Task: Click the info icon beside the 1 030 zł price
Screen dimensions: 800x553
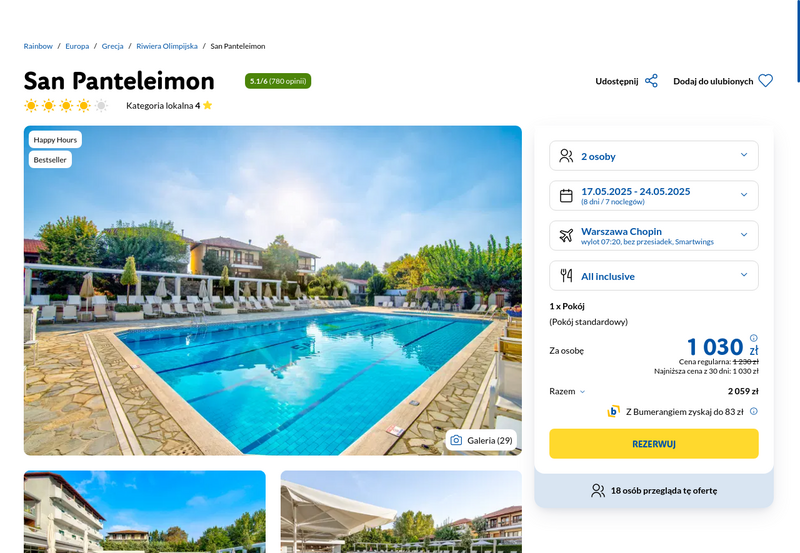Action: pyautogui.click(x=754, y=338)
